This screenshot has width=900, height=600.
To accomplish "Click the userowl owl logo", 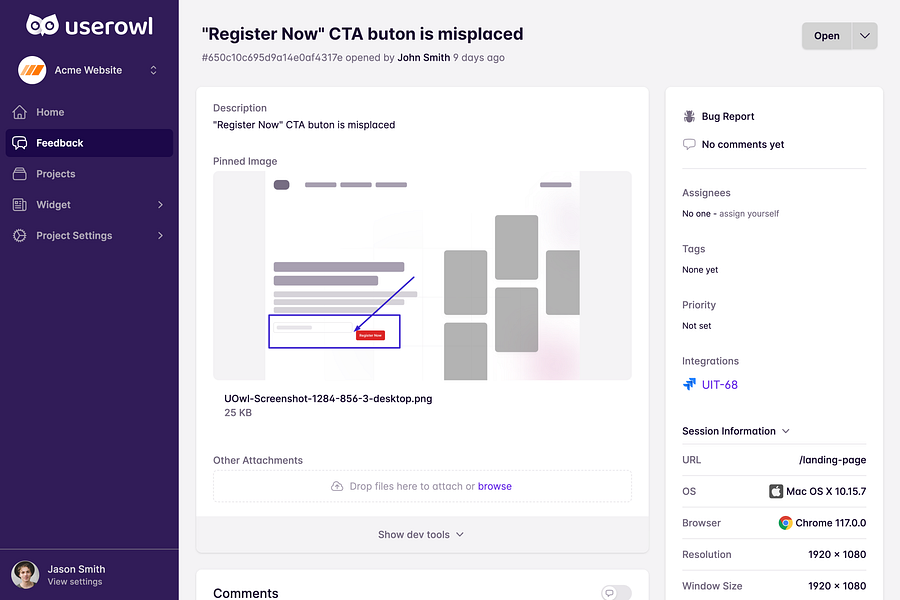I will click(42, 25).
